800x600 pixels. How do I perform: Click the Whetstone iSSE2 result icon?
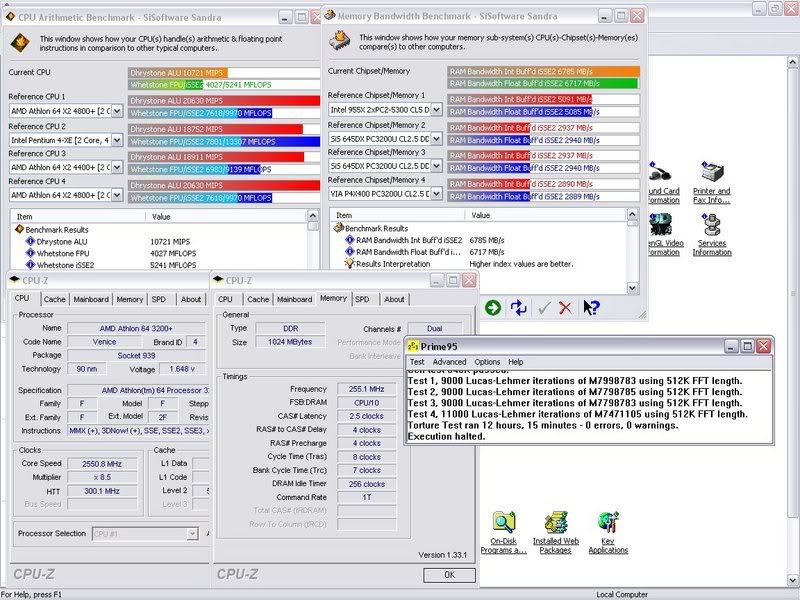click(30, 265)
